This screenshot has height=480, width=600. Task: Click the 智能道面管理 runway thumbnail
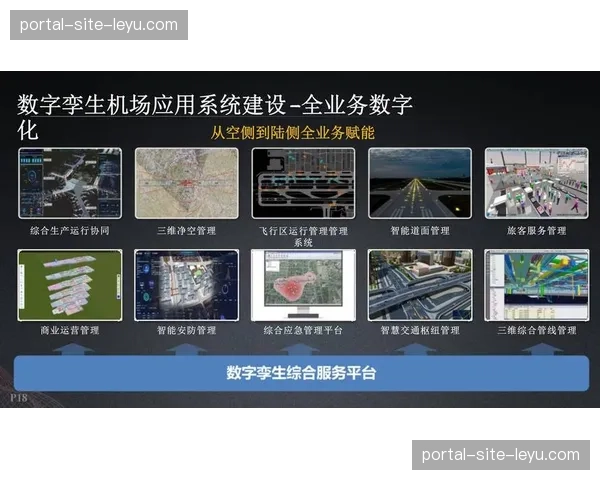[x=420, y=183]
